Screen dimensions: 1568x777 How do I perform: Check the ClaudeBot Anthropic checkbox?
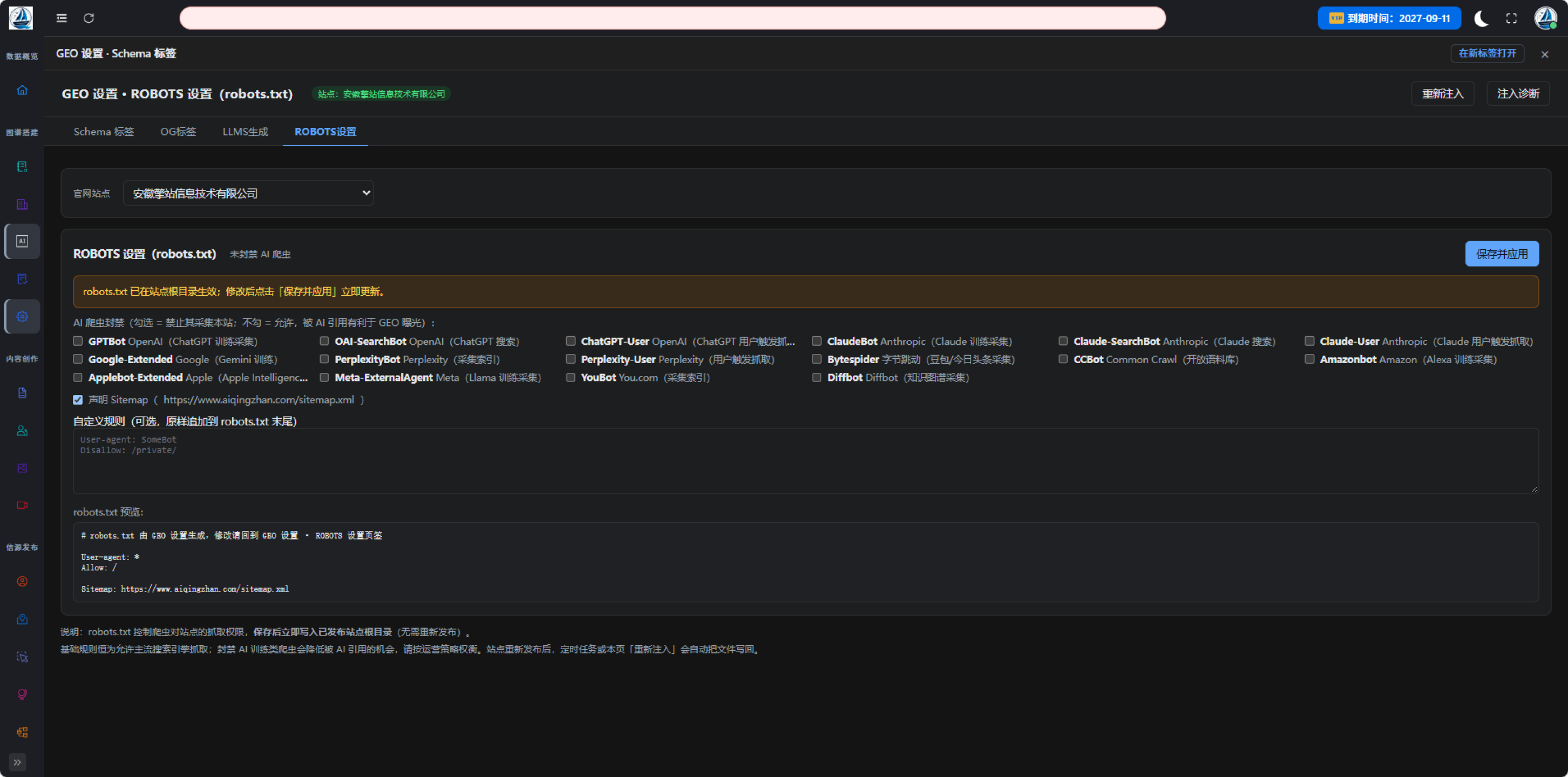click(x=817, y=342)
